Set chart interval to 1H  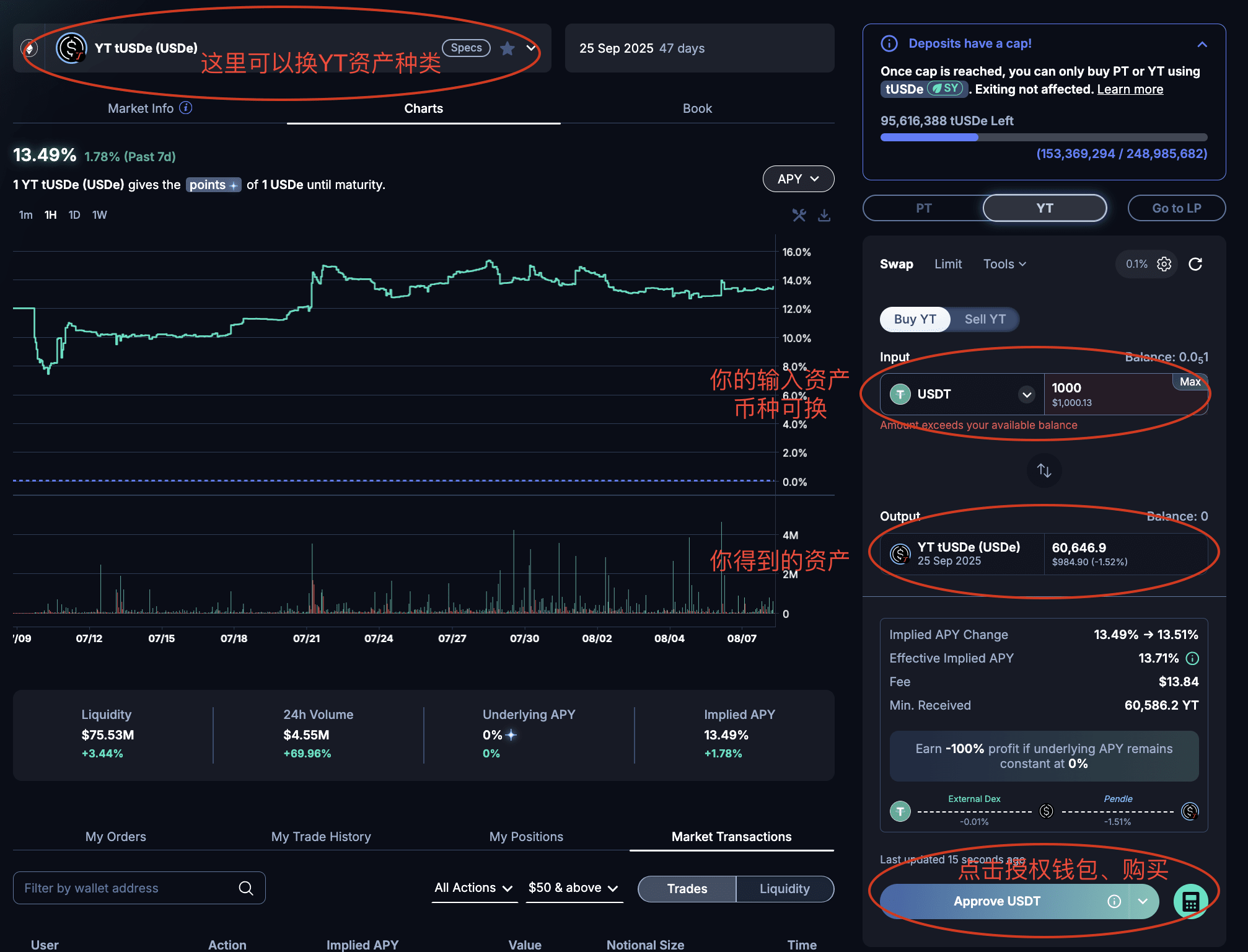50,215
